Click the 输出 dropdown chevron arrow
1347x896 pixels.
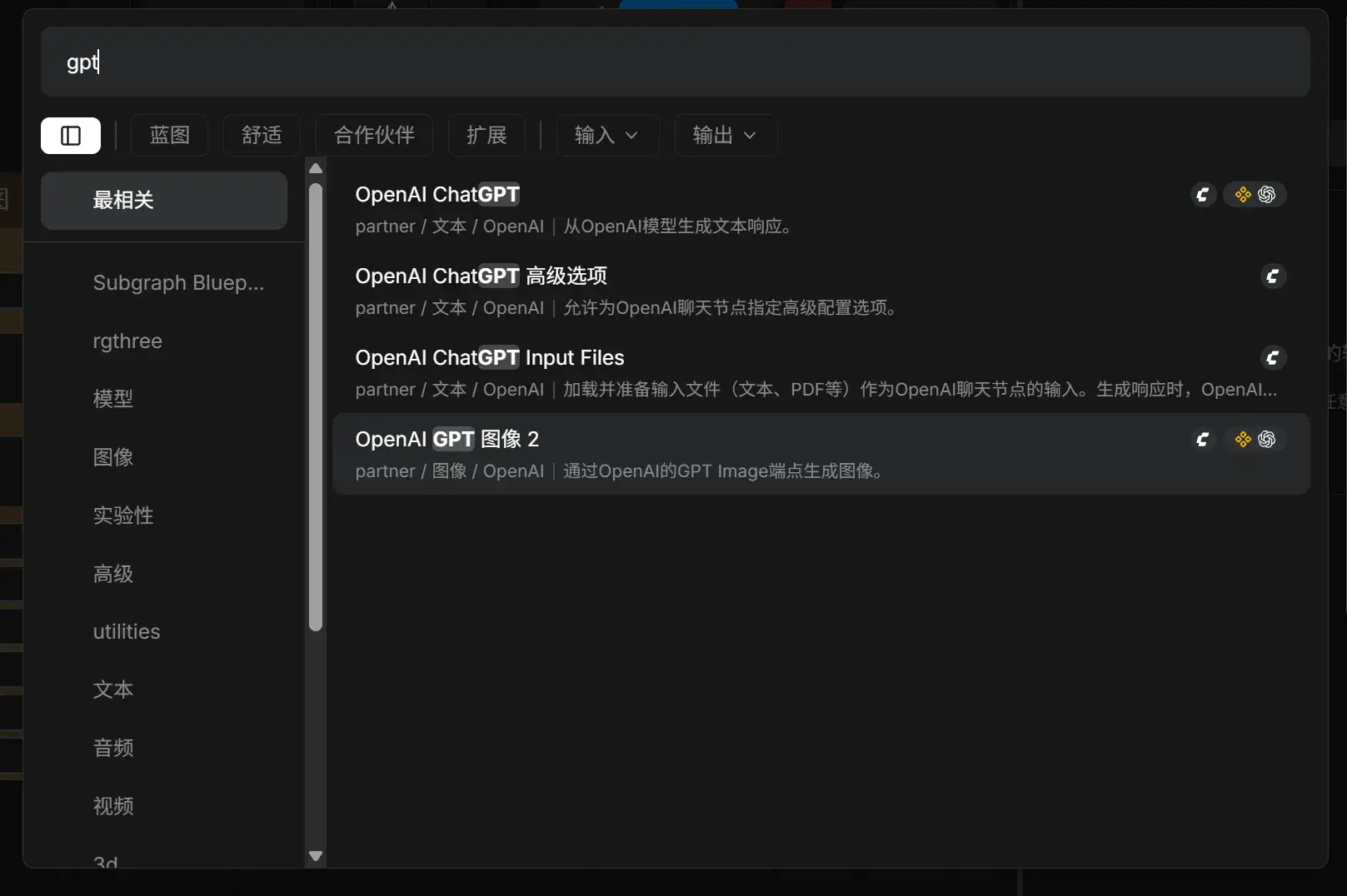[x=750, y=135]
